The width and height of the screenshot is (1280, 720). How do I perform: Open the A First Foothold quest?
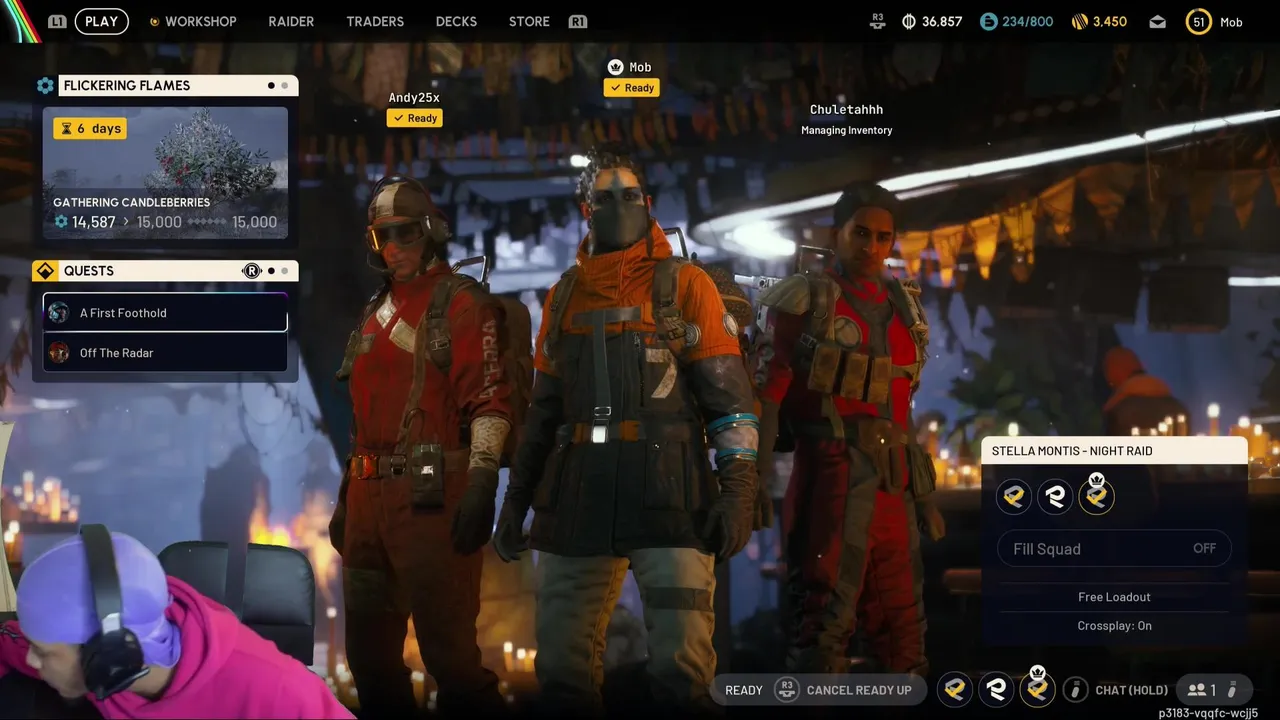pyautogui.click(x=165, y=313)
